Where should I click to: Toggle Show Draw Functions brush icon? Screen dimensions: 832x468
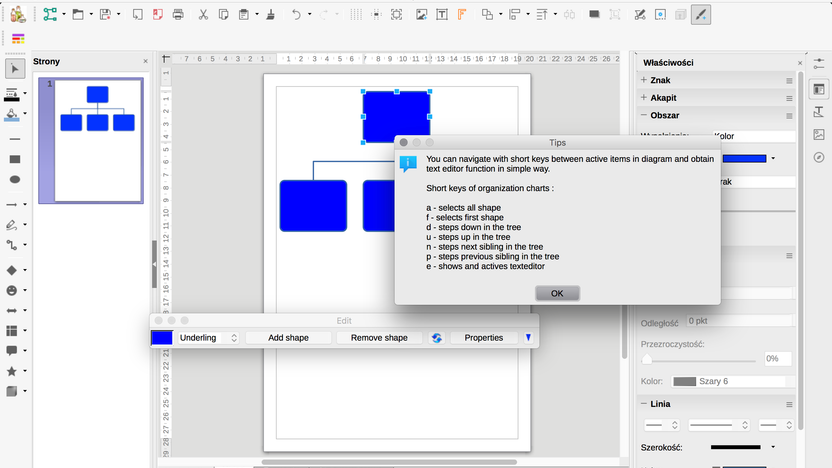tap(701, 14)
